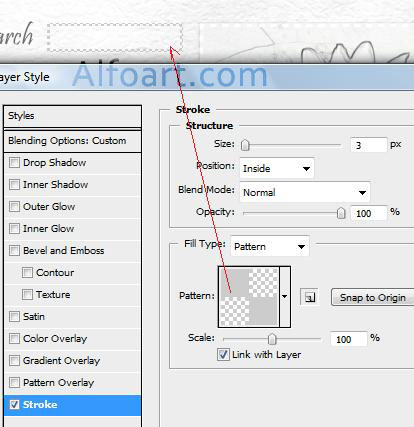Open the Position dropdown set to Inside
The image size is (414, 427).
coord(277,169)
